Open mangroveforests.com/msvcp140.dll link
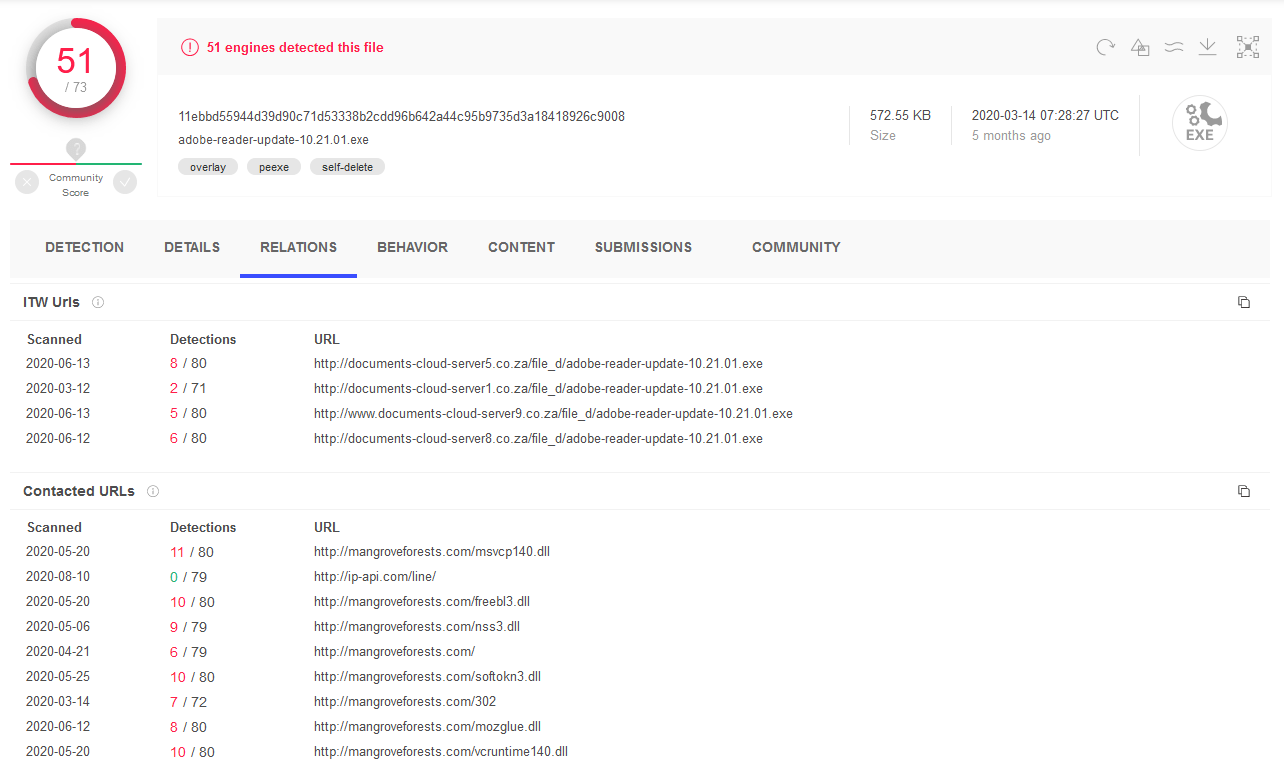 (x=432, y=551)
